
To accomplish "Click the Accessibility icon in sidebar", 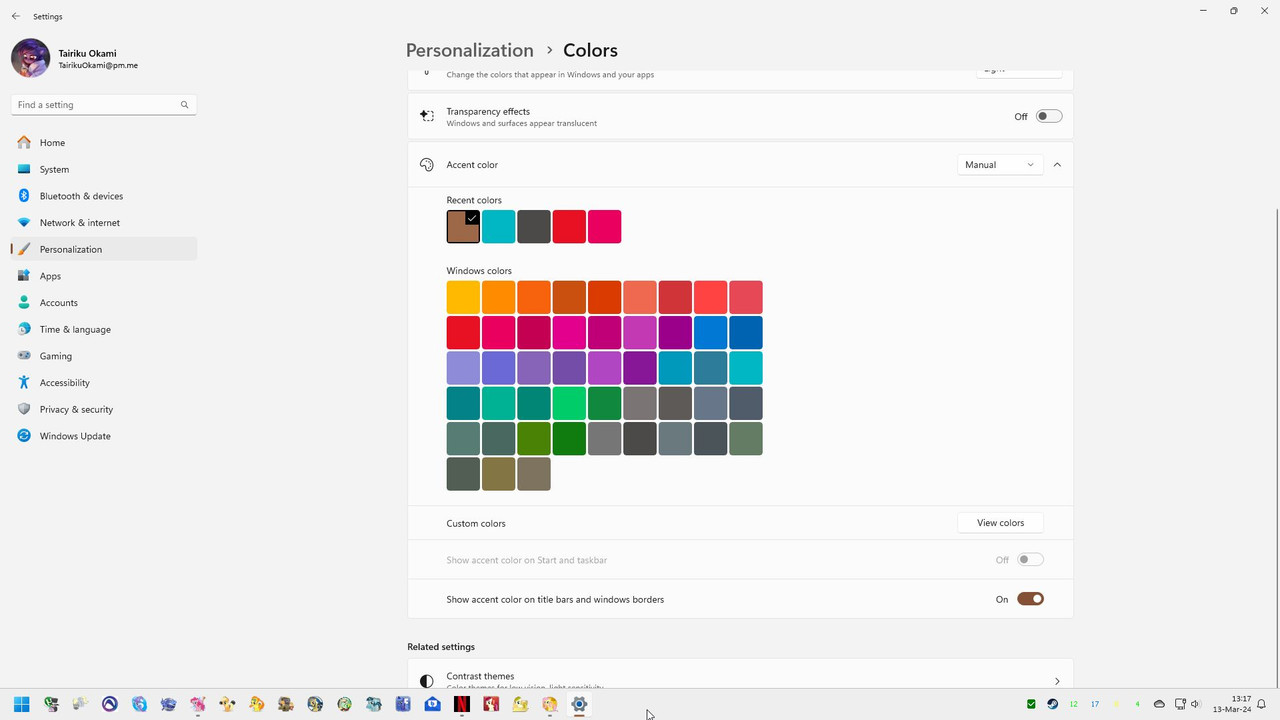I will (24, 382).
